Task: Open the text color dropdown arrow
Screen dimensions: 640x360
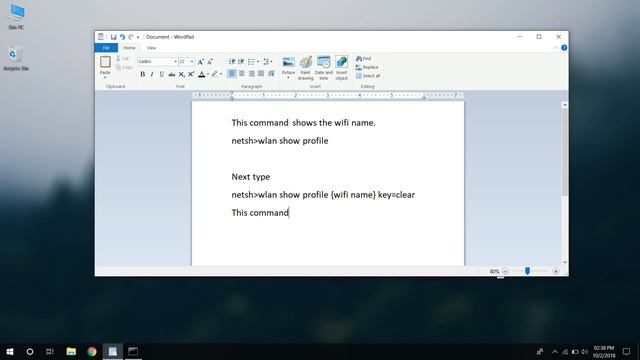Action: 208,74
